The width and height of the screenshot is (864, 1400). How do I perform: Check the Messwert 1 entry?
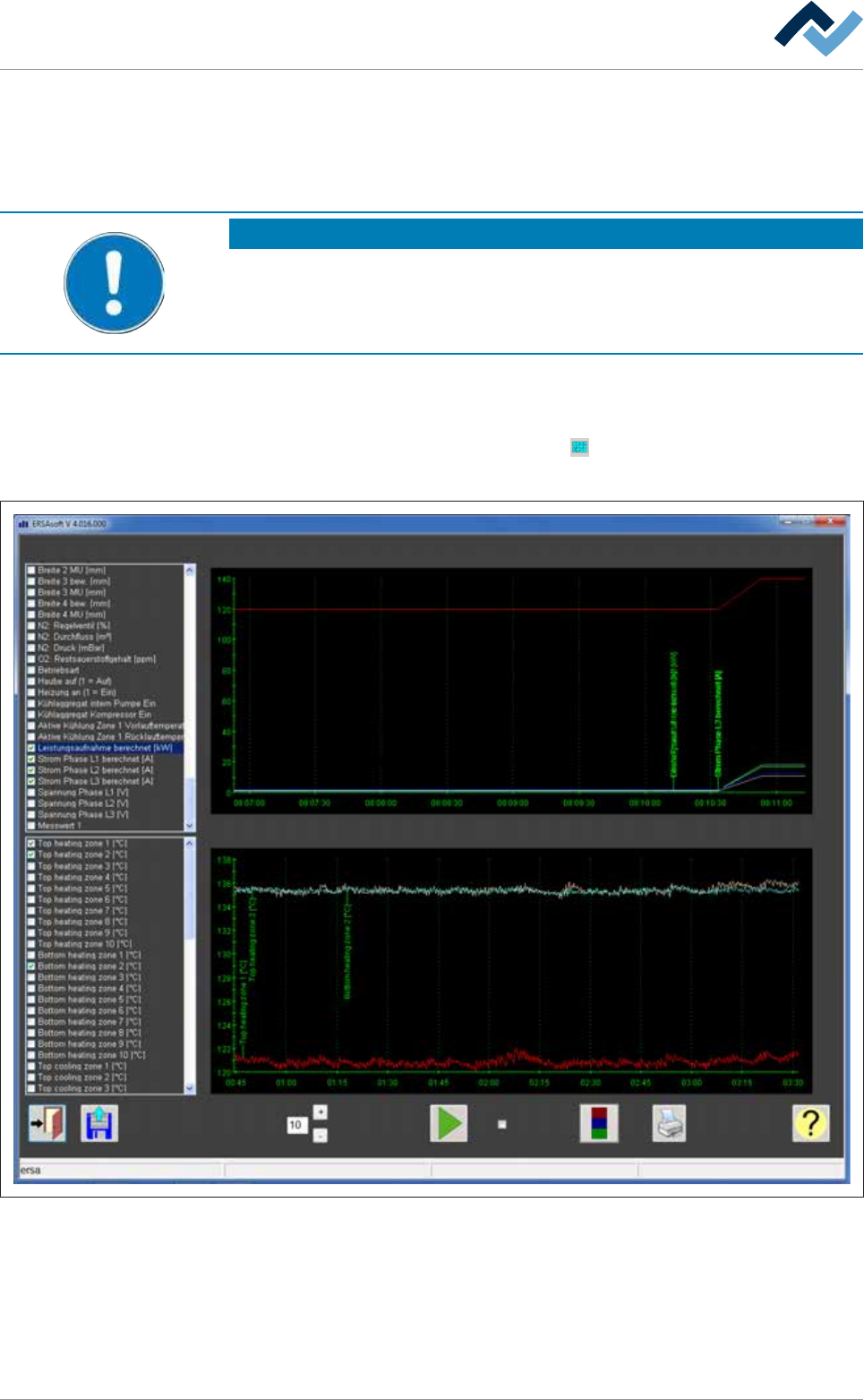[32, 825]
